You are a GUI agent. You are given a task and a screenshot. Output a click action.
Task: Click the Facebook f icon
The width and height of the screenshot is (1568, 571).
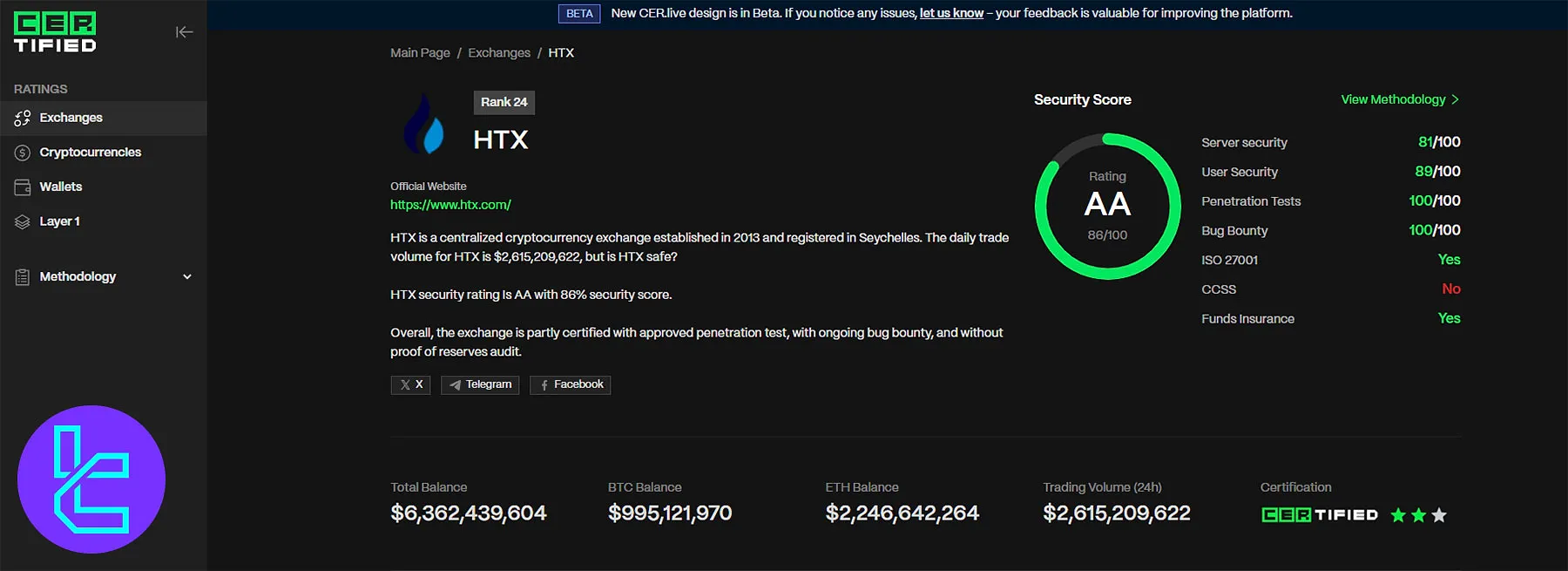(544, 384)
